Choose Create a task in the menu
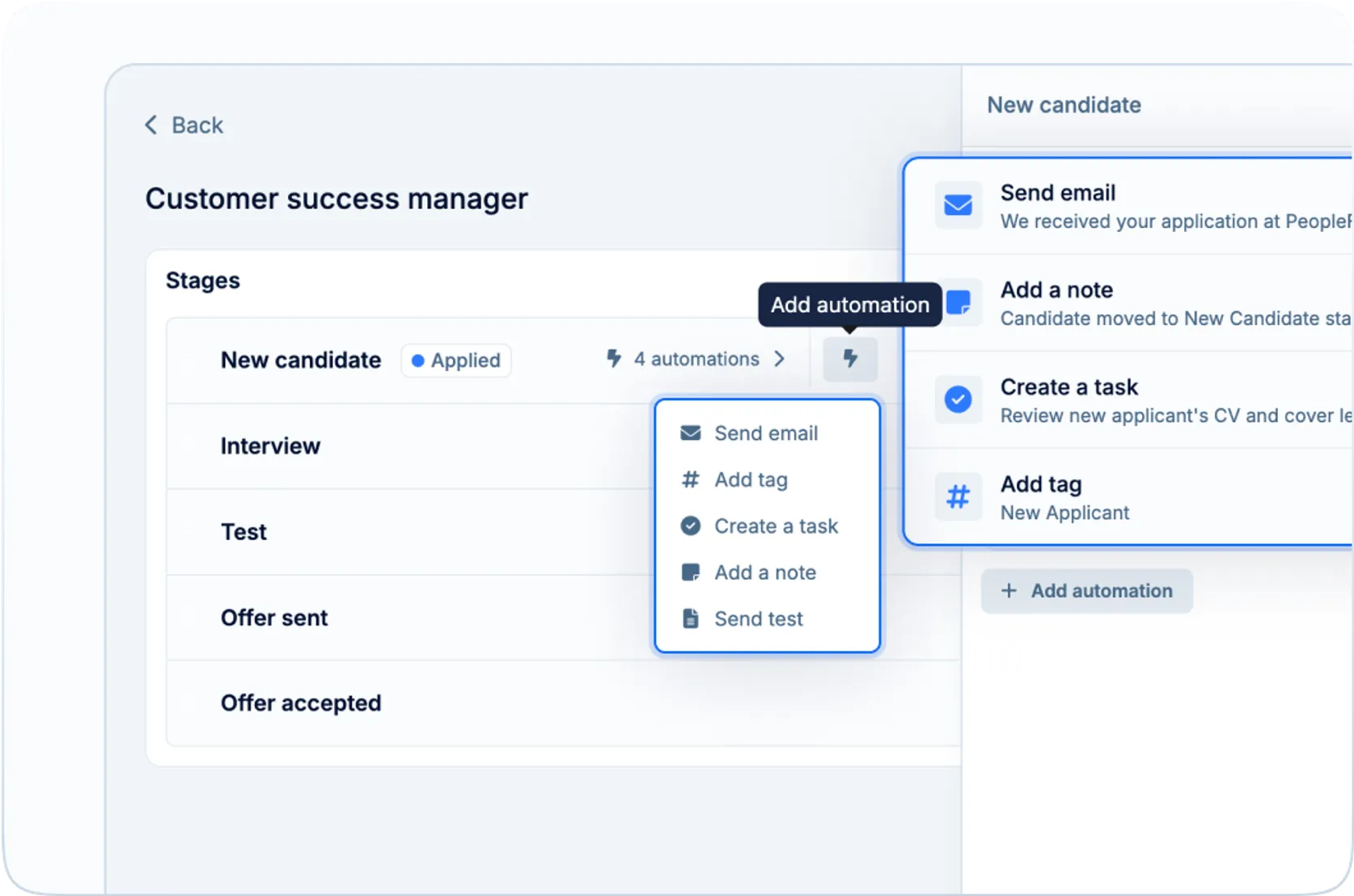 point(775,526)
